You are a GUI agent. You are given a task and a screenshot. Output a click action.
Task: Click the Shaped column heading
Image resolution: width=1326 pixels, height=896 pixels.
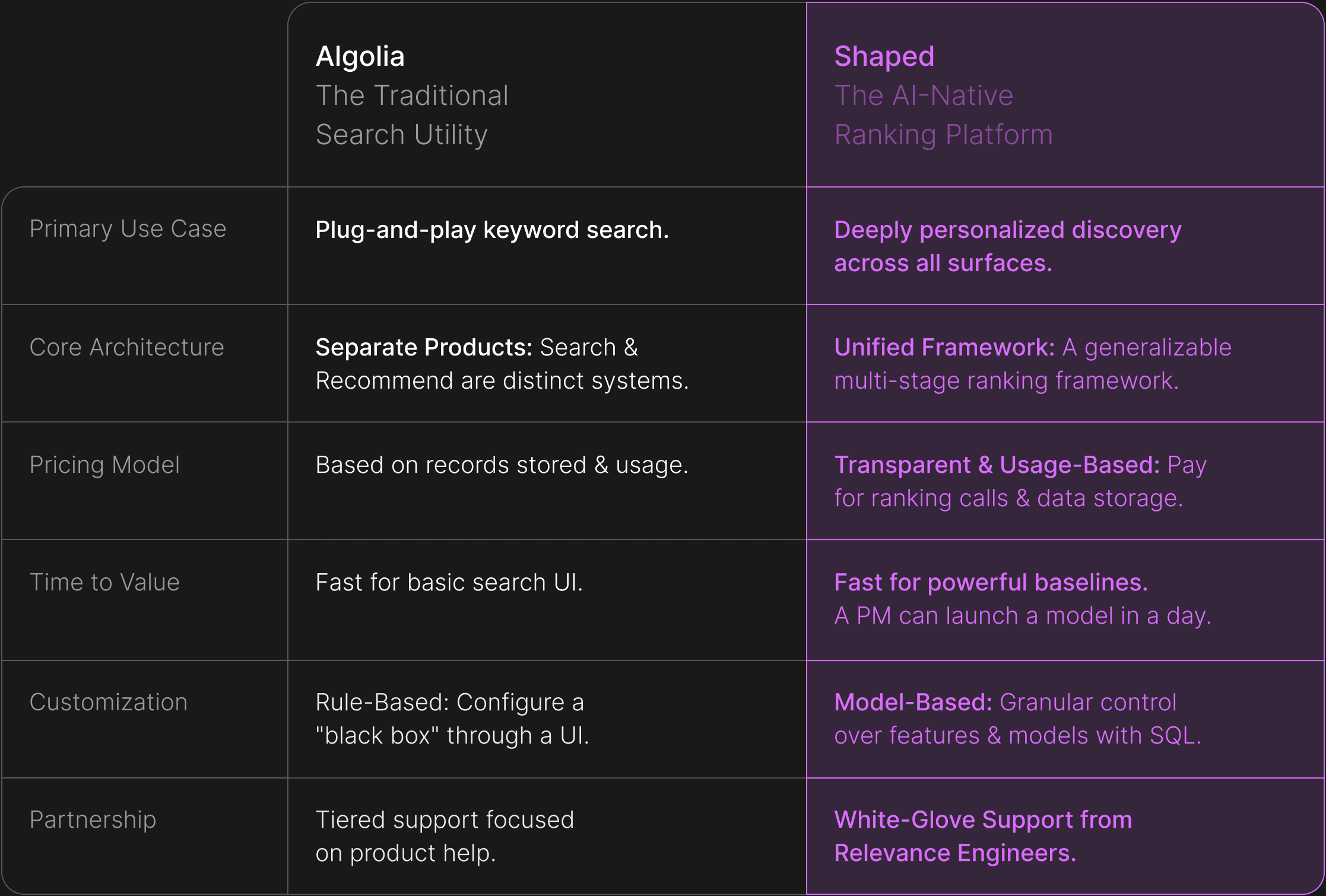884,58
